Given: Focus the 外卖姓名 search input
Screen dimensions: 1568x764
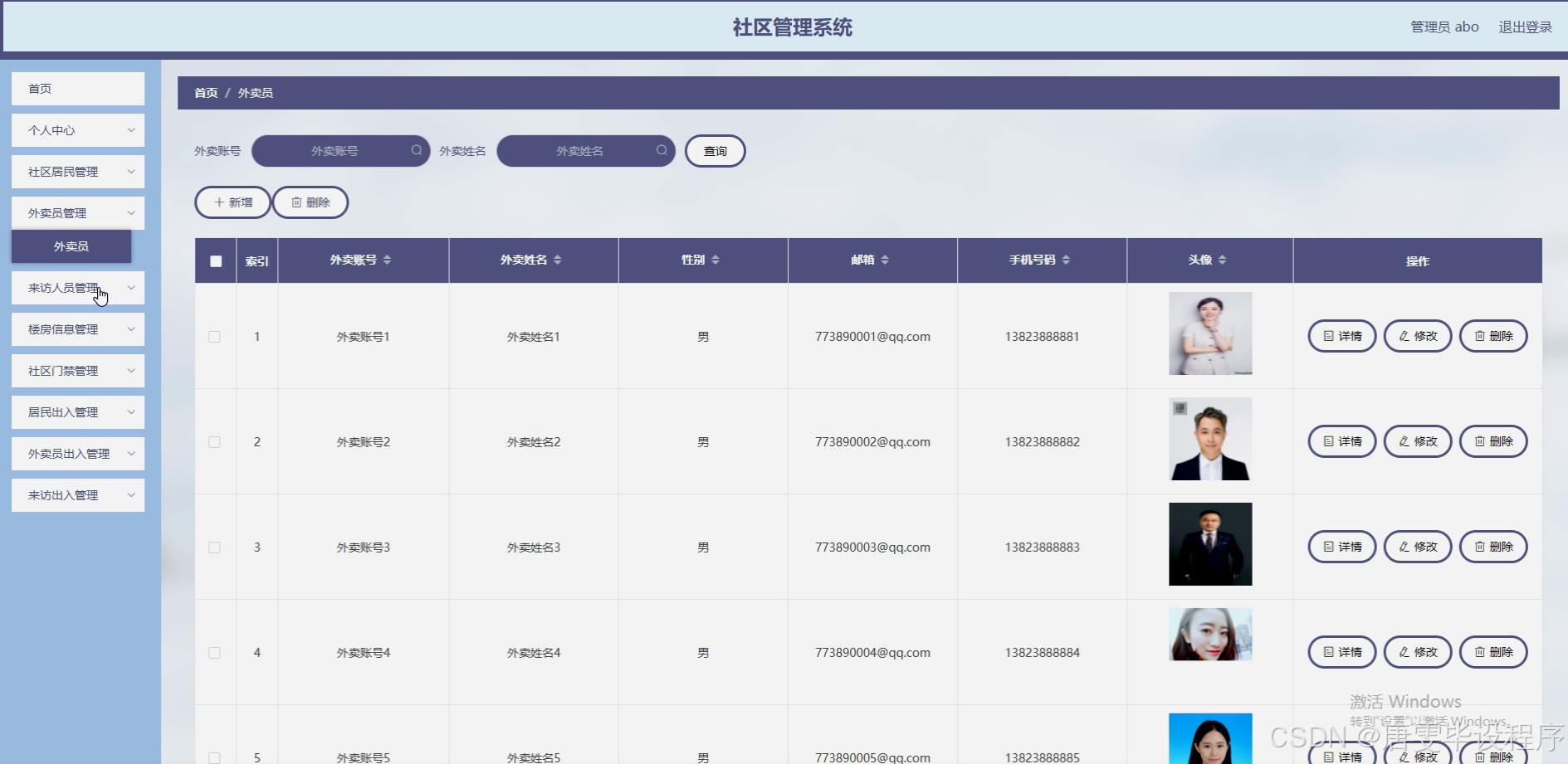Looking at the screenshot, I should click(x=586, y=151).
